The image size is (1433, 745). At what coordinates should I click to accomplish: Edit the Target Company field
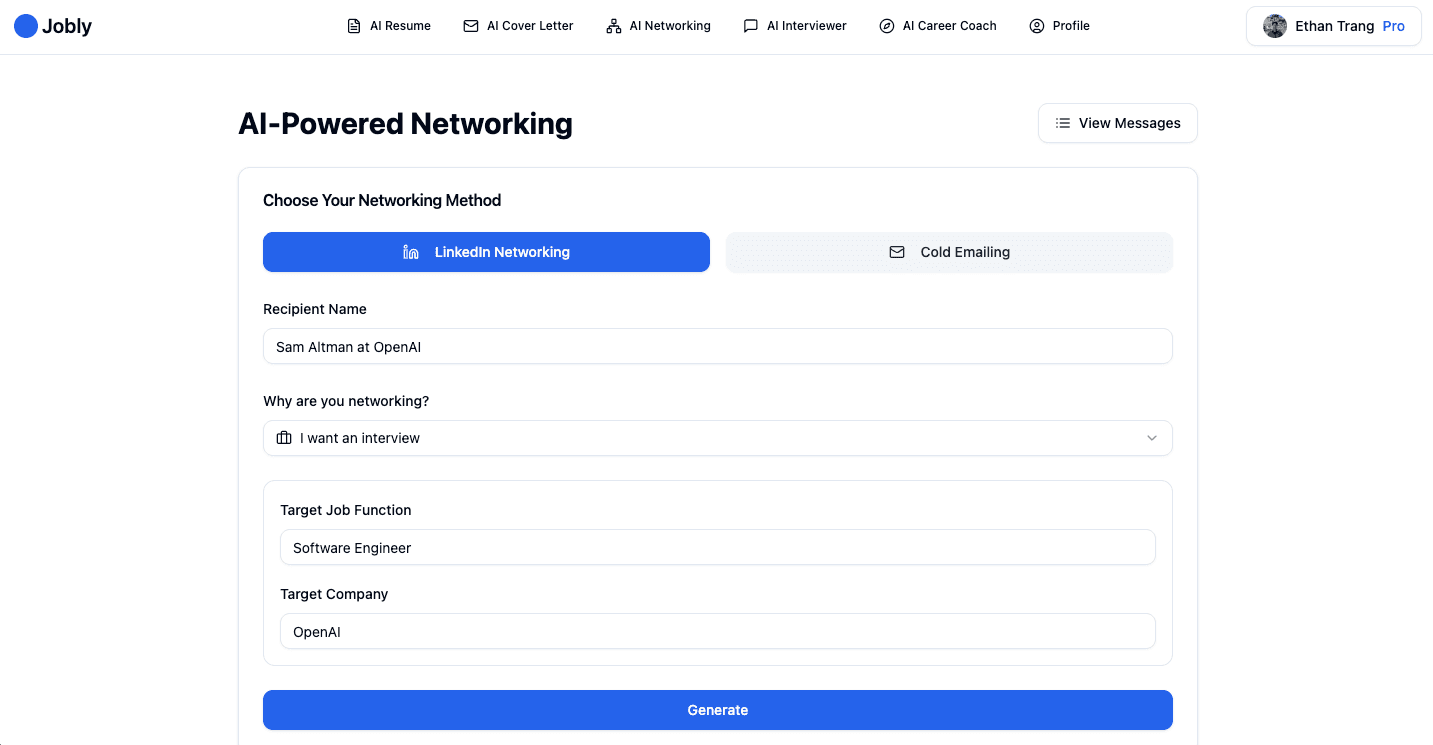point(717,631)
